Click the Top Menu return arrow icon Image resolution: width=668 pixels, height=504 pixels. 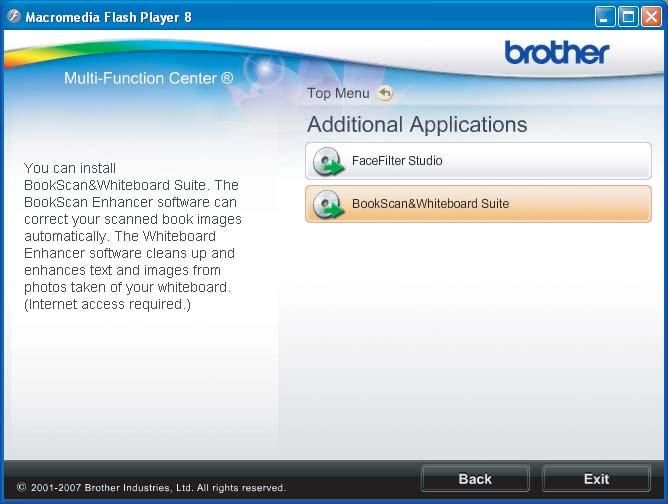[385, 93]
